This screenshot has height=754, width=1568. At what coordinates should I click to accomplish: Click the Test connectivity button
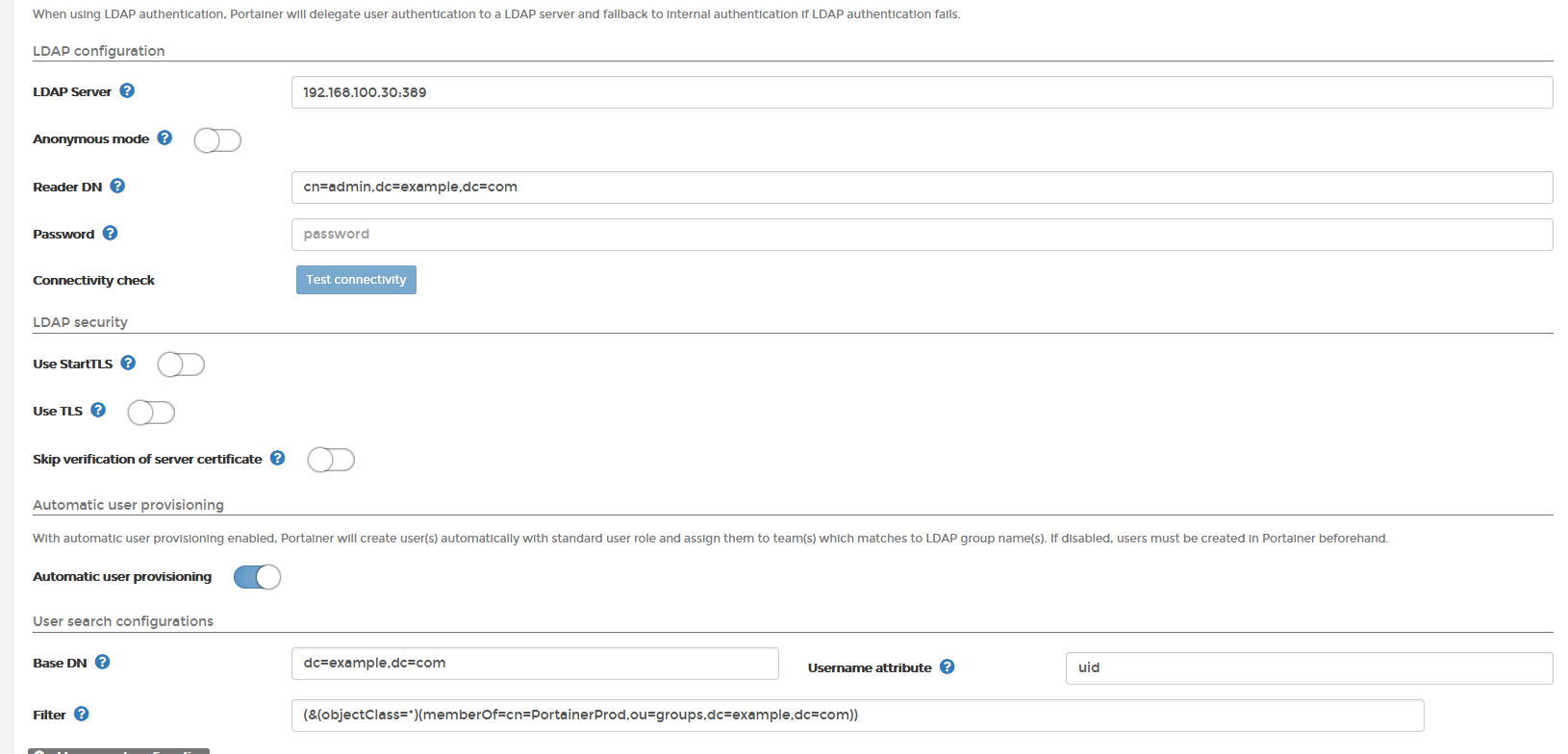pyautogui.click(x=356, y=279)
